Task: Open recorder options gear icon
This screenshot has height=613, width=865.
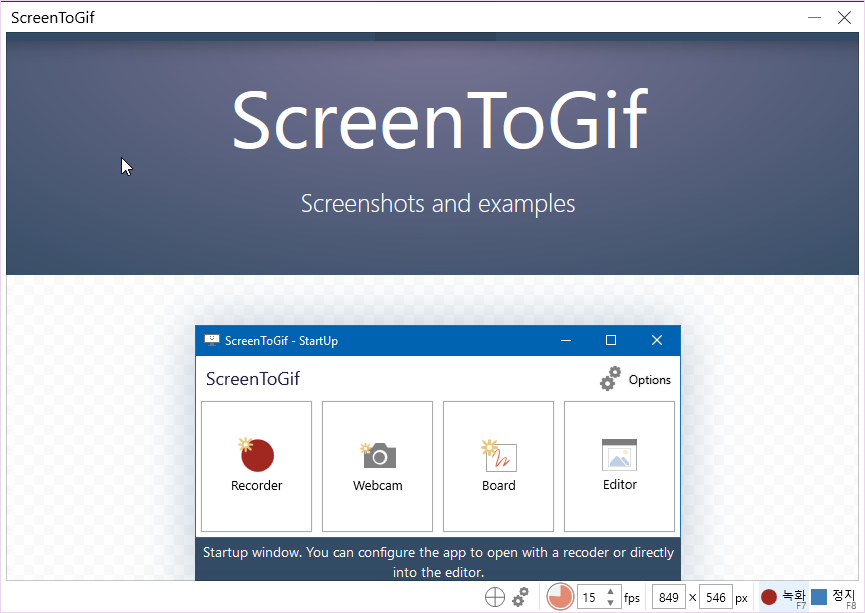Action: point(520,597)
